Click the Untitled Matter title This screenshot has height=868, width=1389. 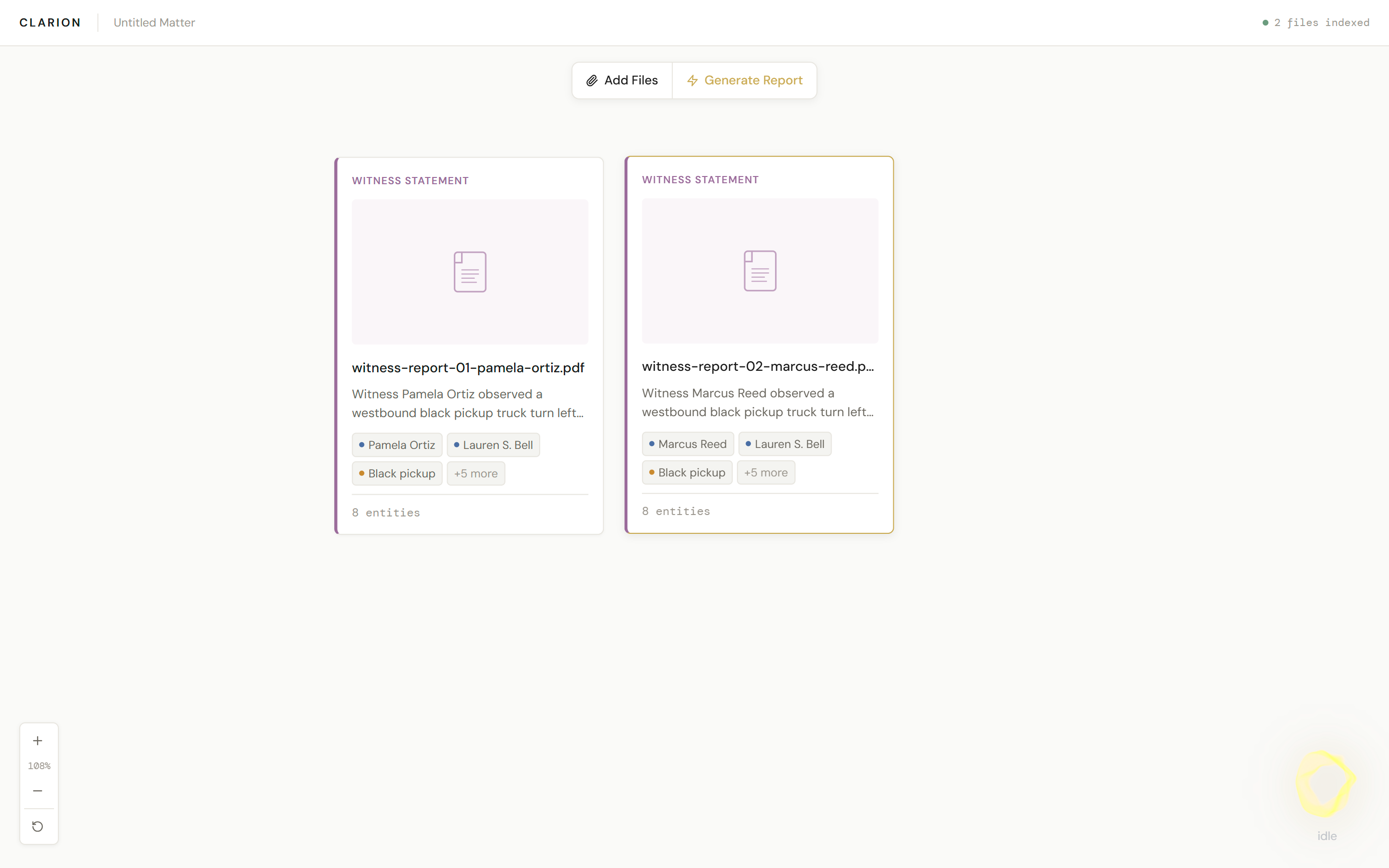pos(154,22)
